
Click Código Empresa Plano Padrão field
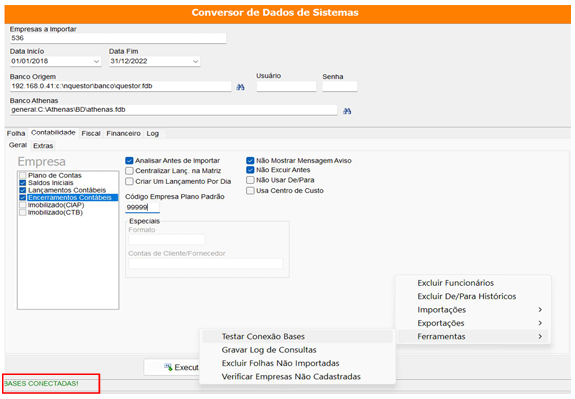tap(142, 207)
